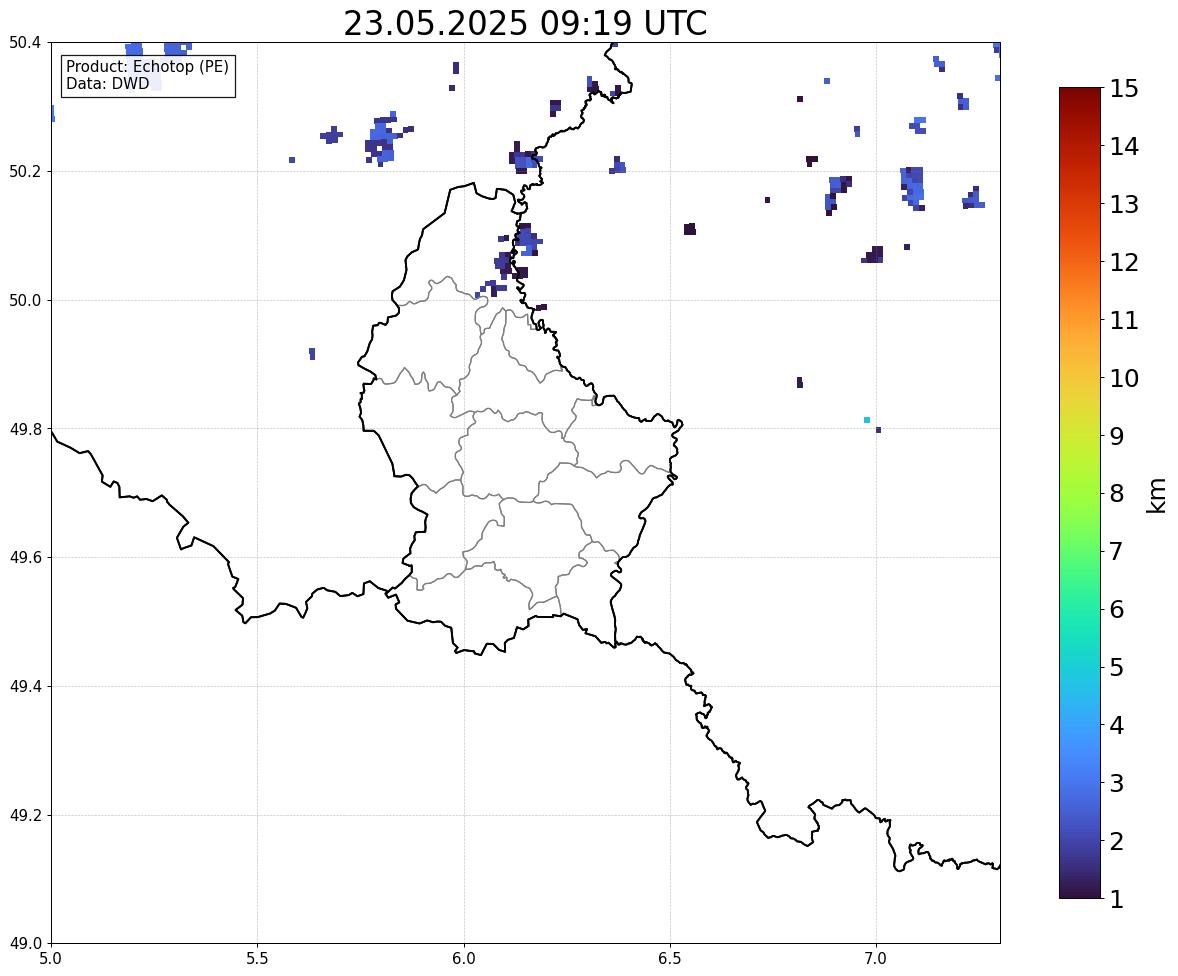Click the x-axis longitude label "7.0"
The height and width of the screenshot is (976, 1178).
[x=876, y=959]
